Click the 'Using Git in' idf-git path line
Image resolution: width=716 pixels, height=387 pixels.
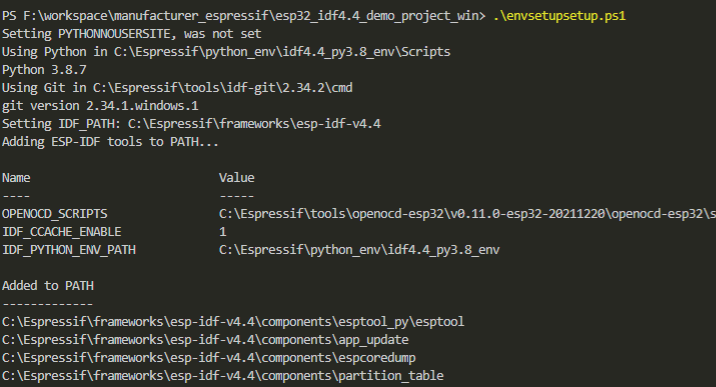click(x=177, y=88)
